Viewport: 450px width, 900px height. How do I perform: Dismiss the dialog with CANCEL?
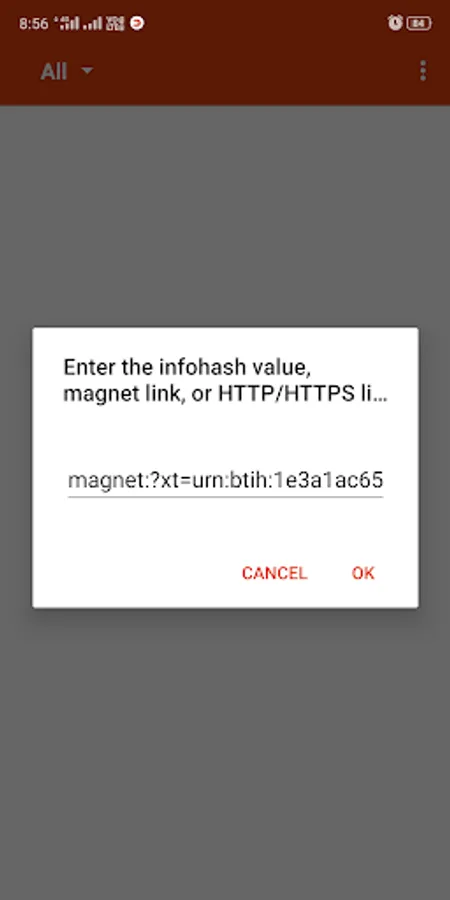(274, 573)
